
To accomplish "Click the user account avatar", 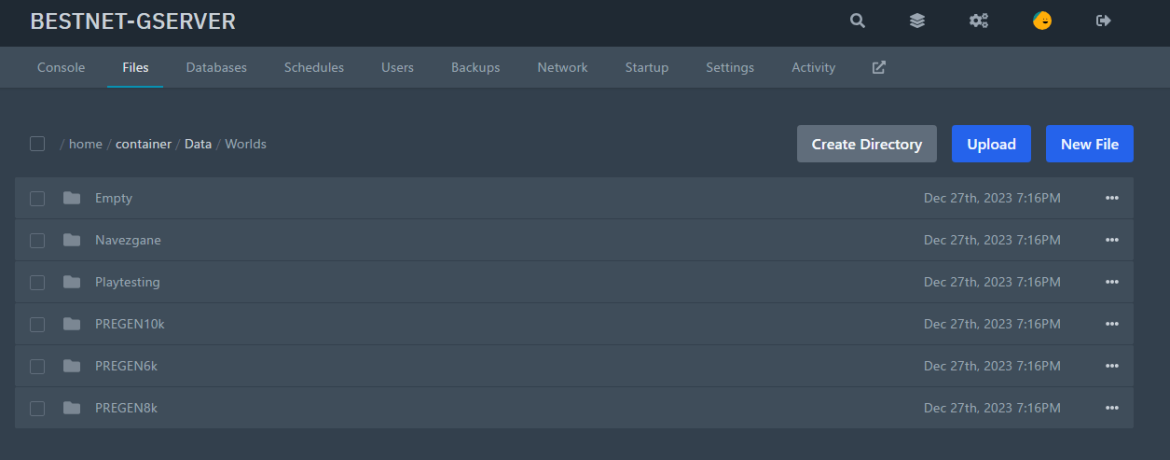I will tap(1042, 21).
